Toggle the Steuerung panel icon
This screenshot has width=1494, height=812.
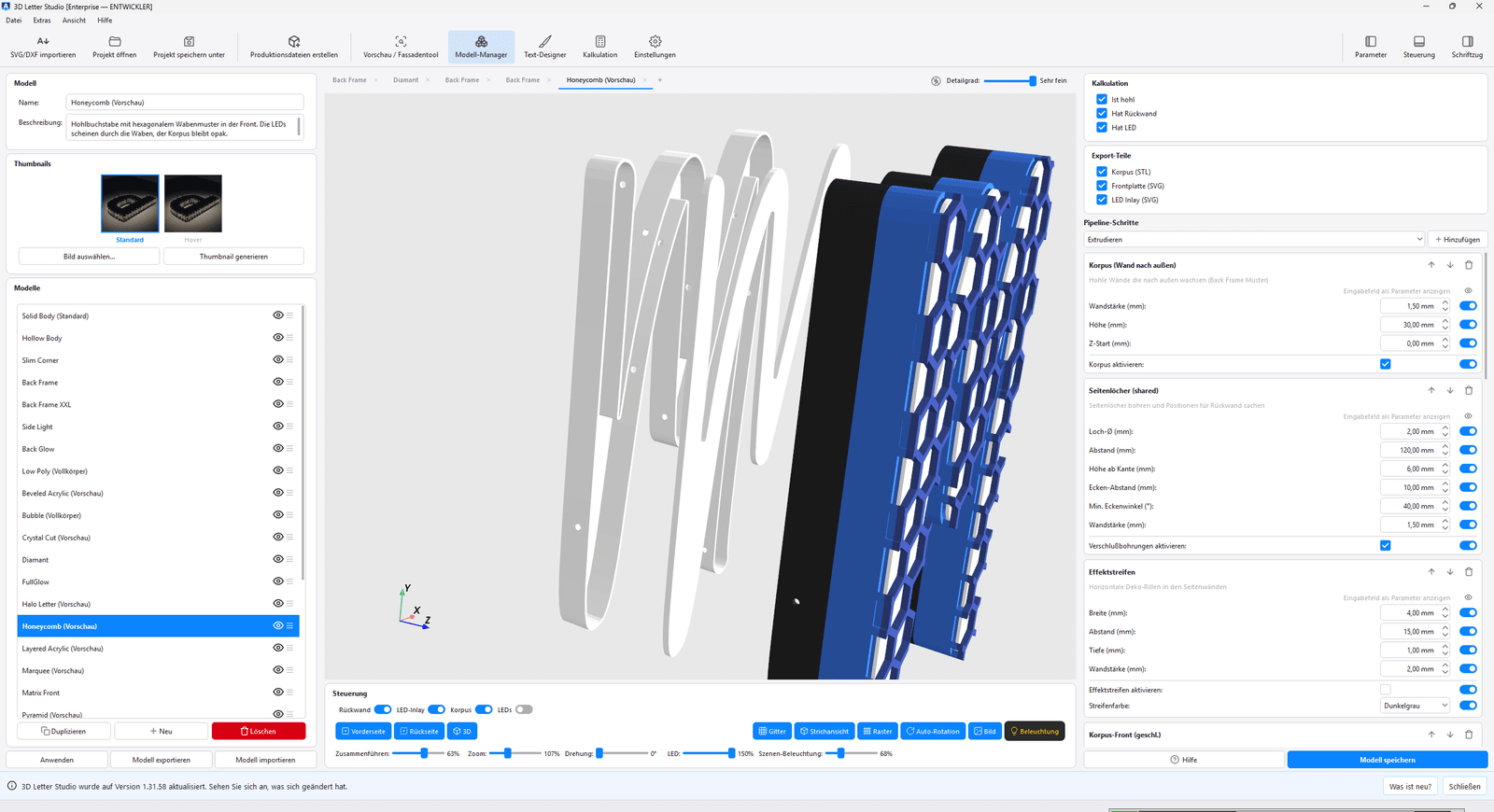coord(1419,41)
